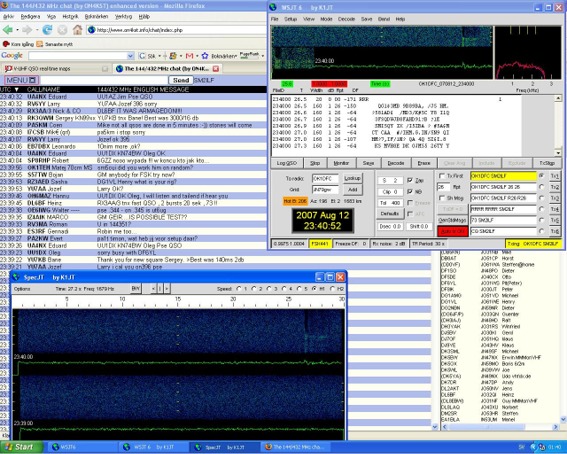This screenshot has width=567, height=454.
Task: Click in the chat message input field
Action: tap(104, 80)
